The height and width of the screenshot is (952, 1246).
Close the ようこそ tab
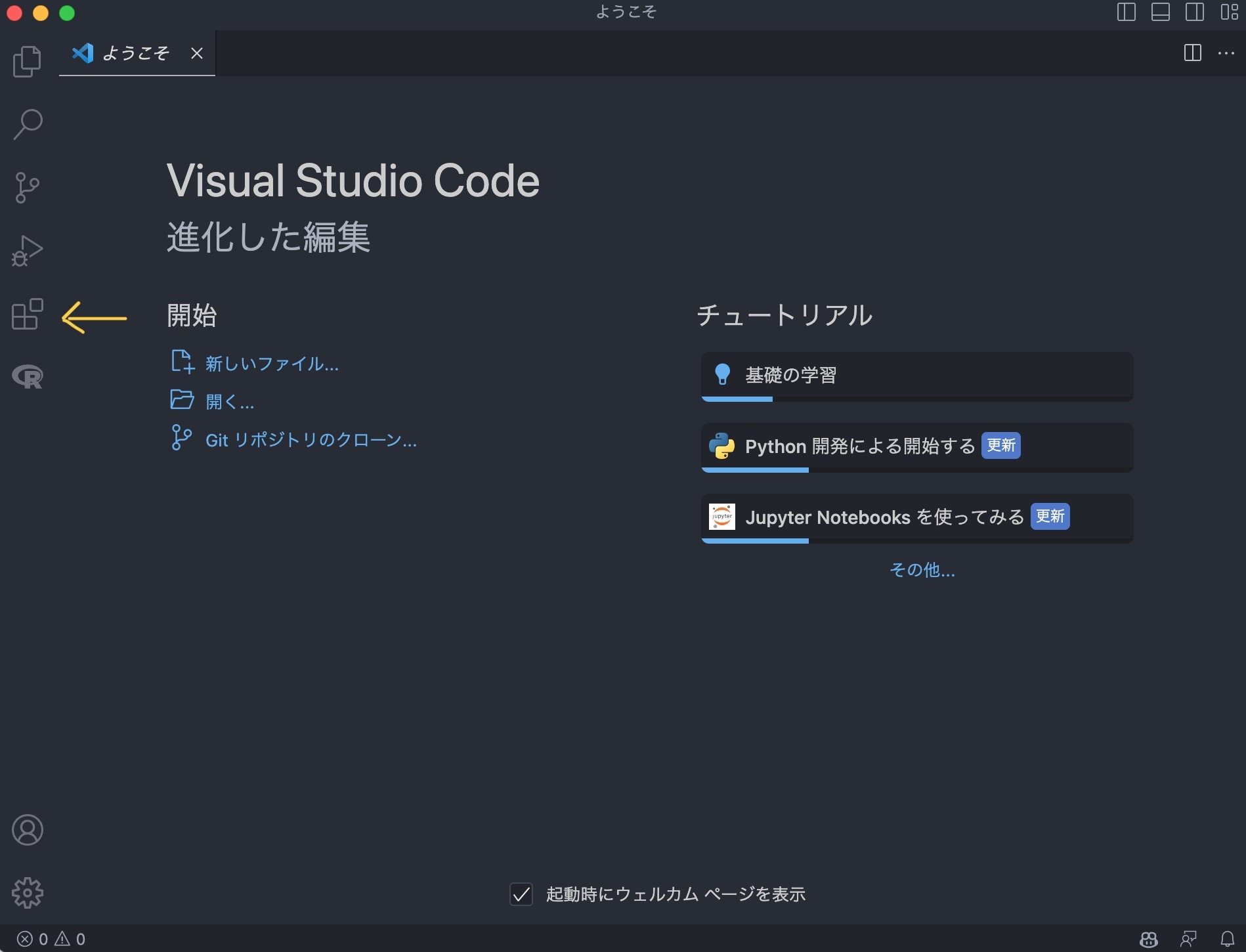tap(196, 53)
